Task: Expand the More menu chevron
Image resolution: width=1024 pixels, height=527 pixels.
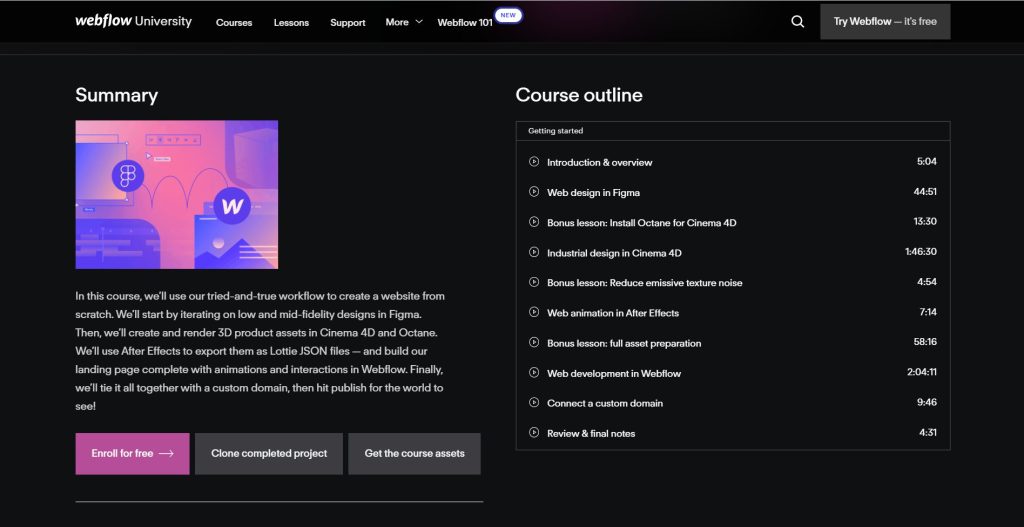Action: pos(419,22)
